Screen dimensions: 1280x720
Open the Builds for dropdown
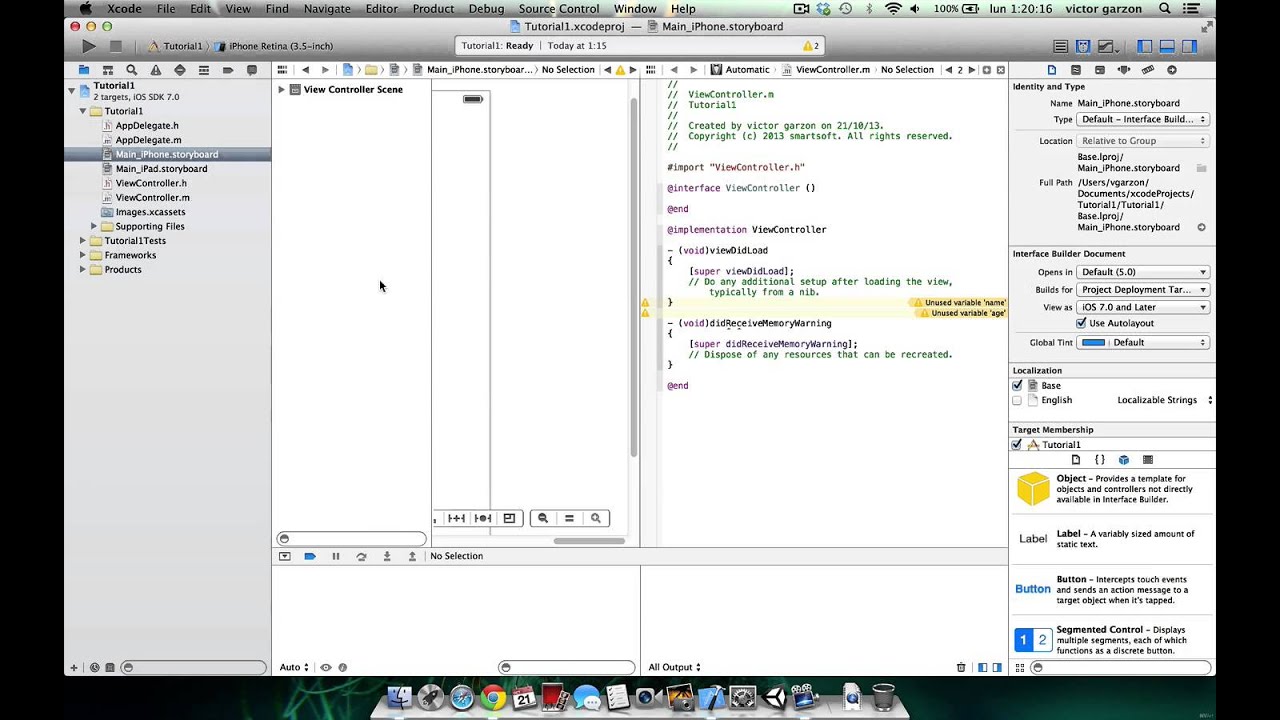[x=1143, y=290]
